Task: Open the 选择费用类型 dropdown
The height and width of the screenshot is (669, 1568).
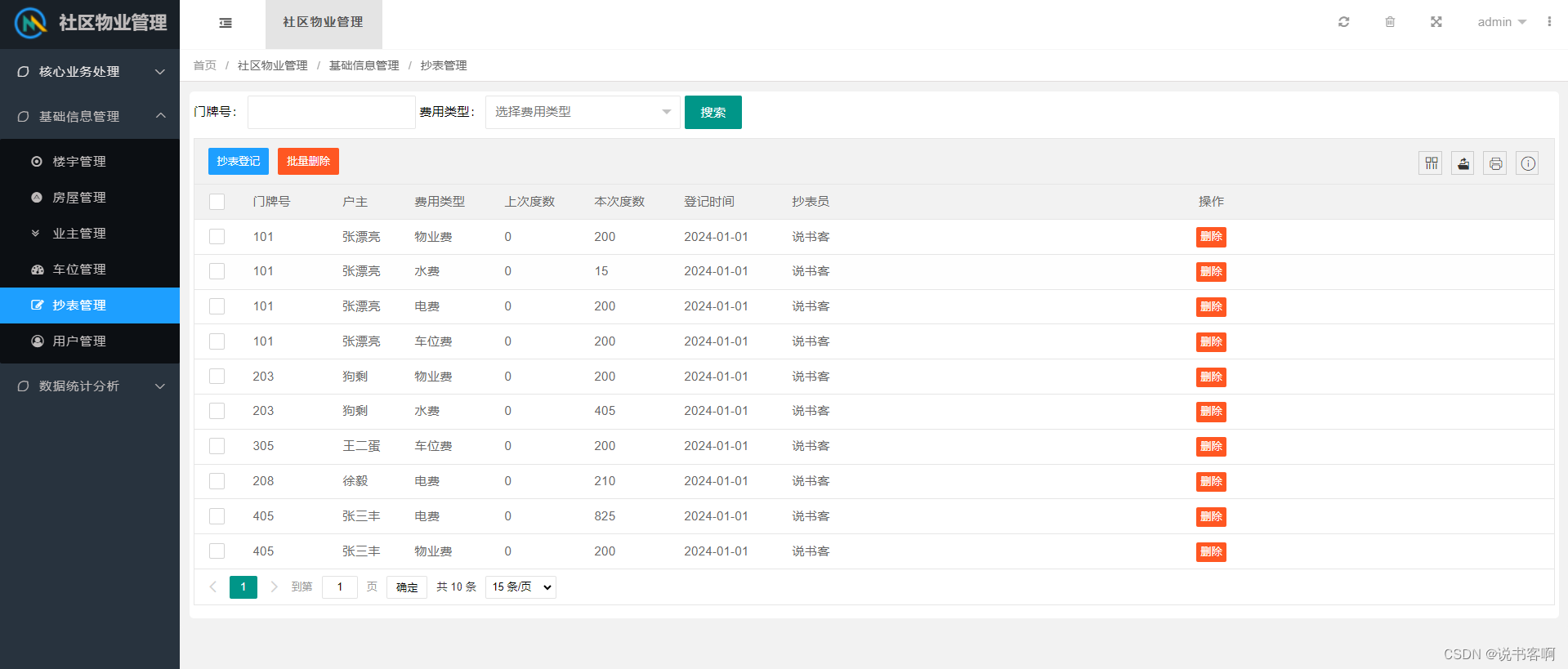Action: (x=583, y=112)
